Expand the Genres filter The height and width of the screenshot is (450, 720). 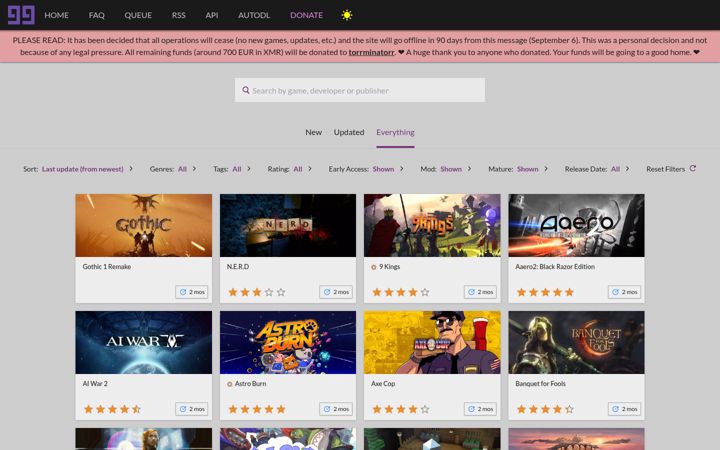tap(173, 169)
